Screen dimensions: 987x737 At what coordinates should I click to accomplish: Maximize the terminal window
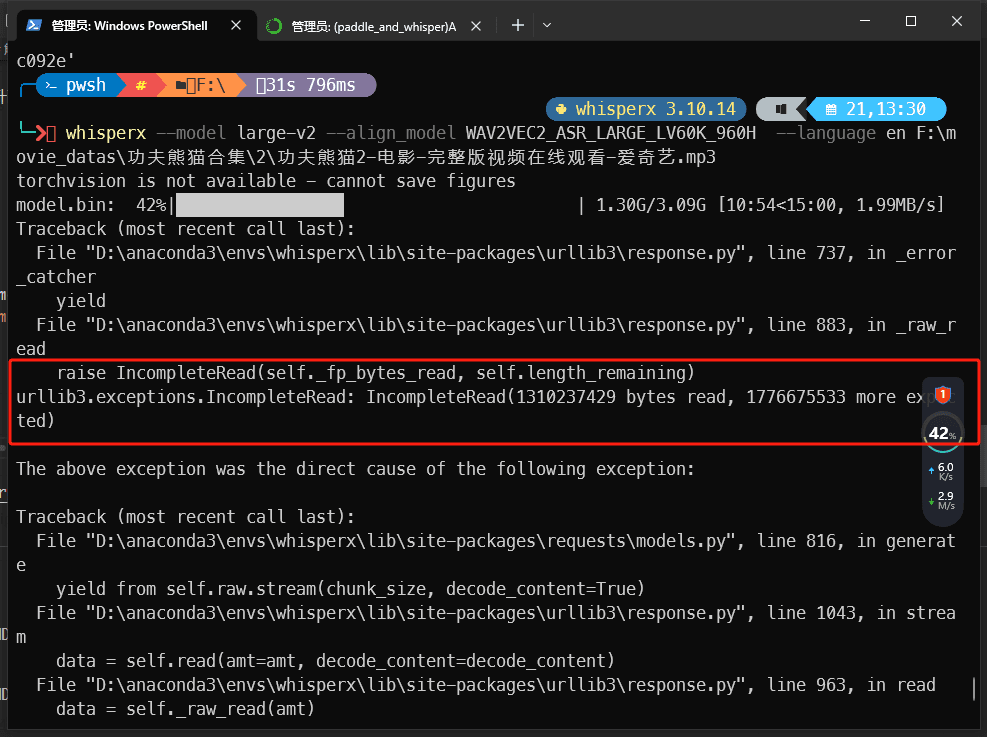[910, 21]
